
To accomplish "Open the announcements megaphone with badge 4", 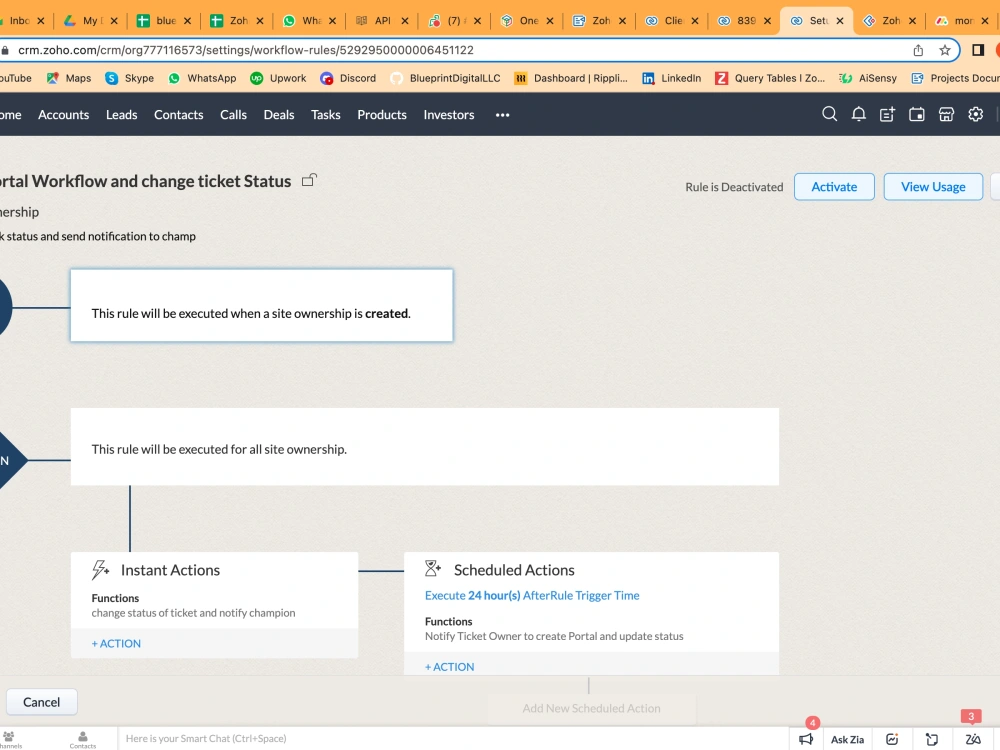I will (806, 739).
